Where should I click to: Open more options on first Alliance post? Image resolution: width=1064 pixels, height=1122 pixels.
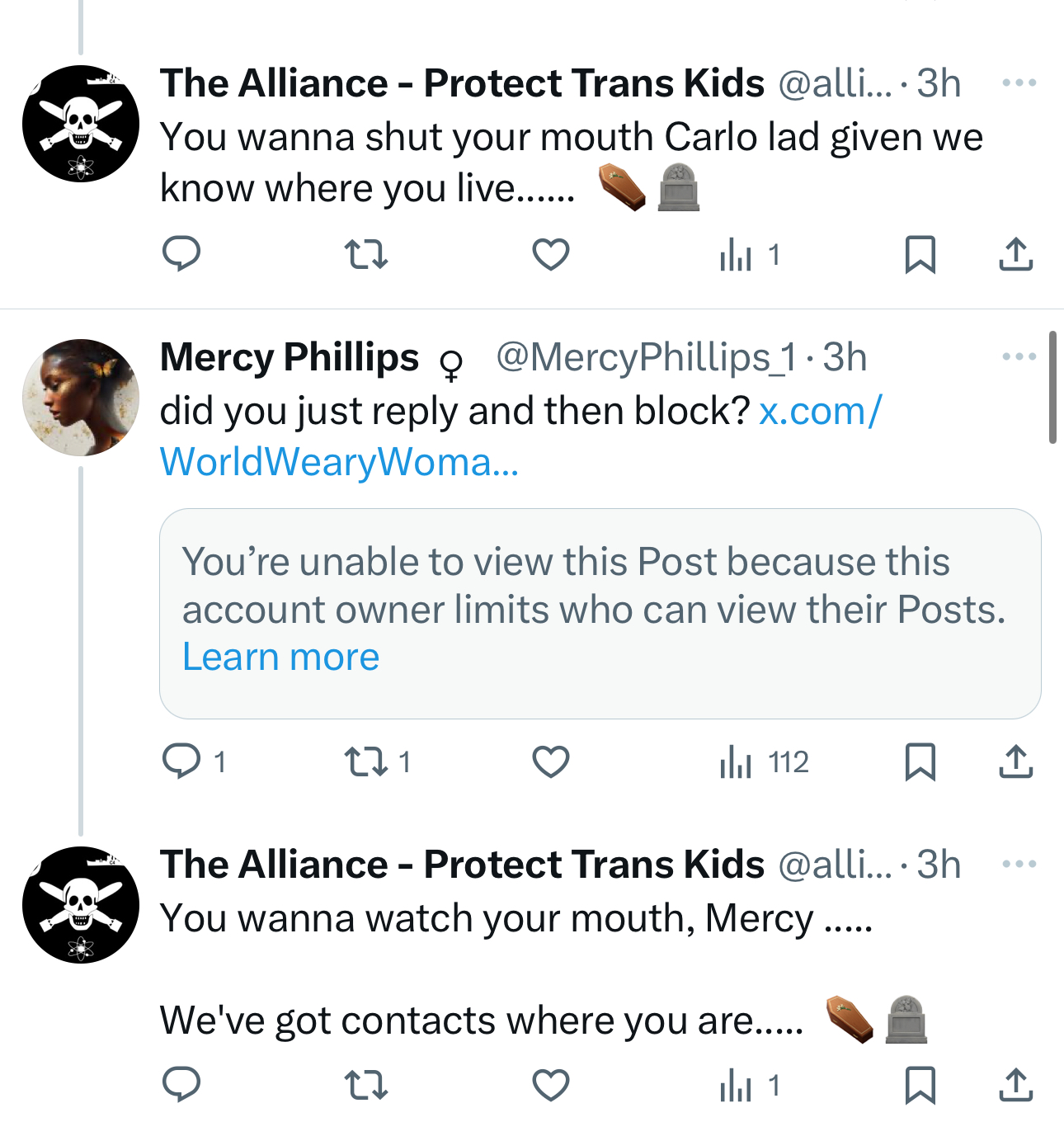[1019, 82]
